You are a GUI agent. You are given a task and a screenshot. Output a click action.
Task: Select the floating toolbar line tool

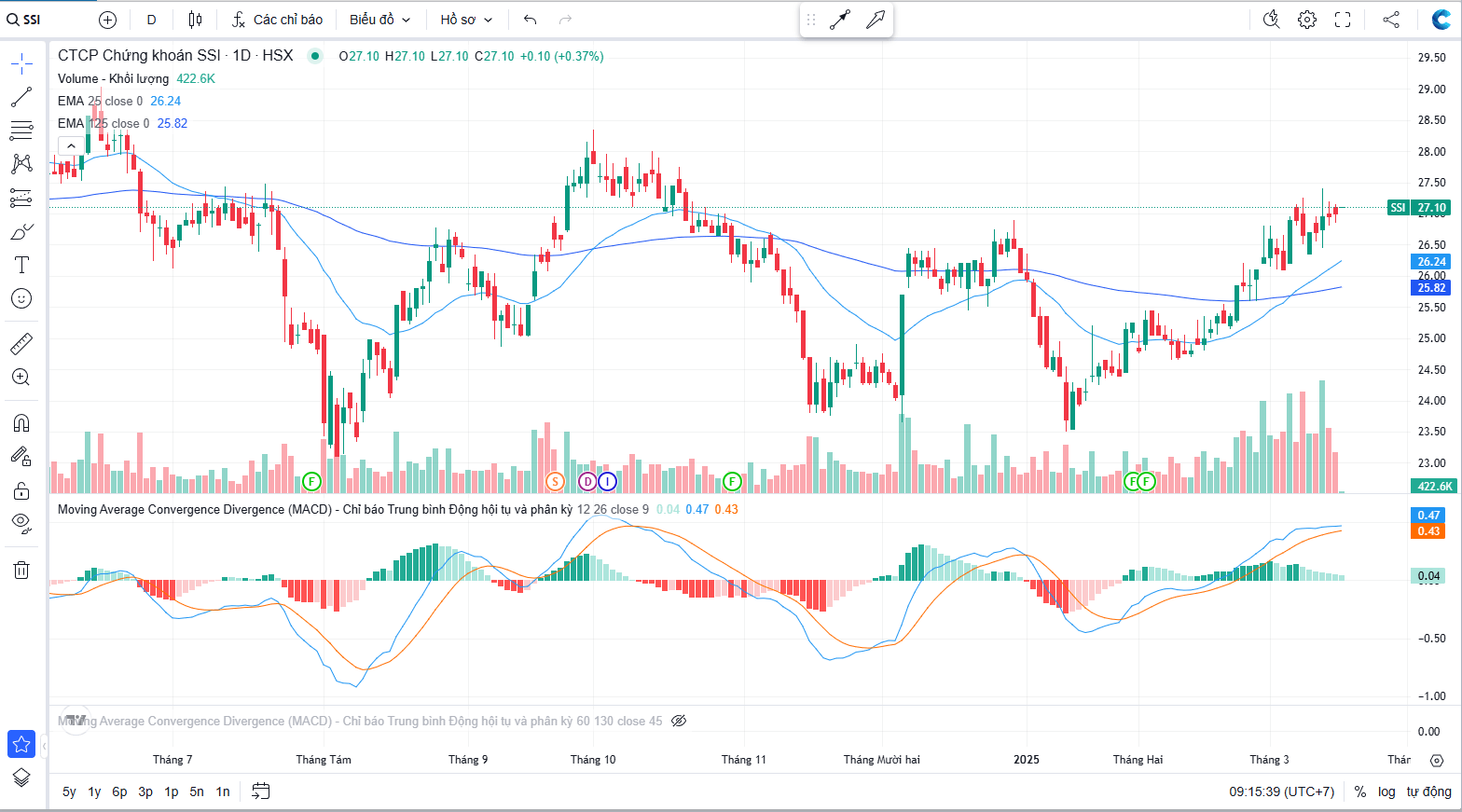840,20
